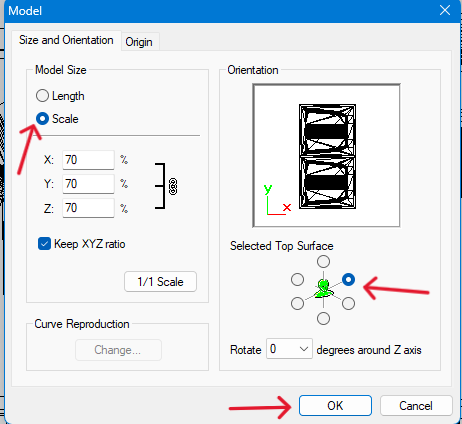Select the upper-left surface radio button

(x=297, y=279)
